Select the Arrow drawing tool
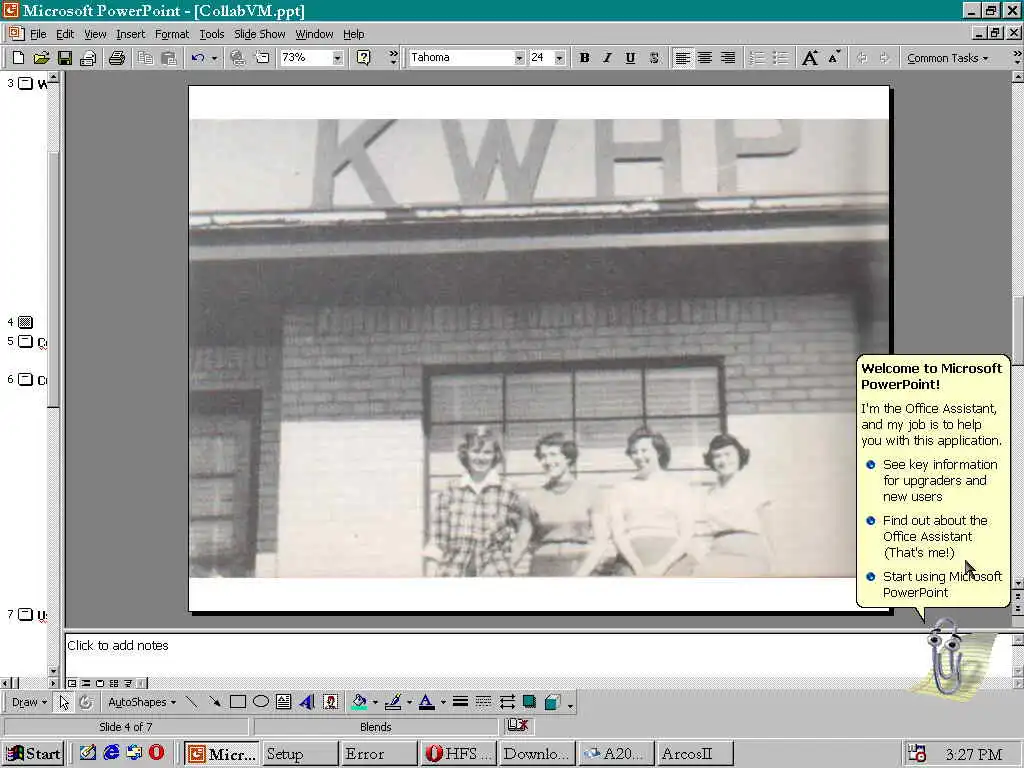1024x768 pixels. (214, 702)
